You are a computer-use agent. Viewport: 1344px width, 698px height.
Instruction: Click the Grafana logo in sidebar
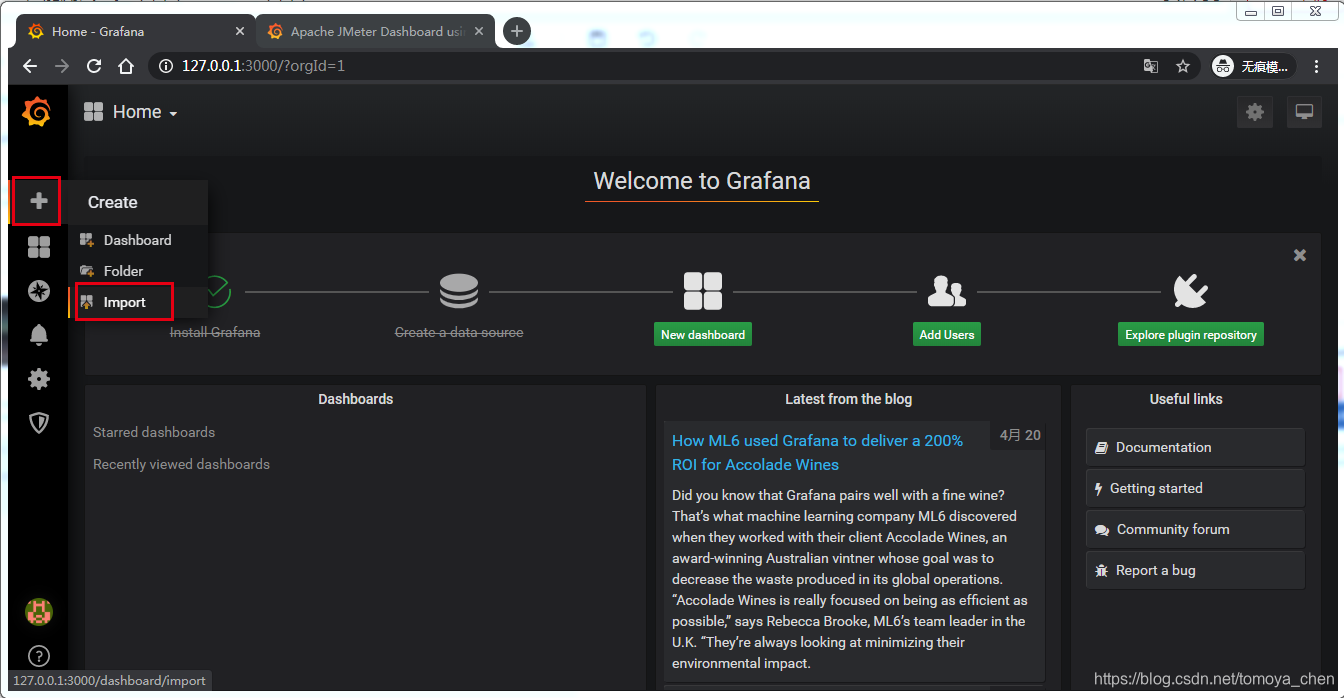[x=37, y=112]
